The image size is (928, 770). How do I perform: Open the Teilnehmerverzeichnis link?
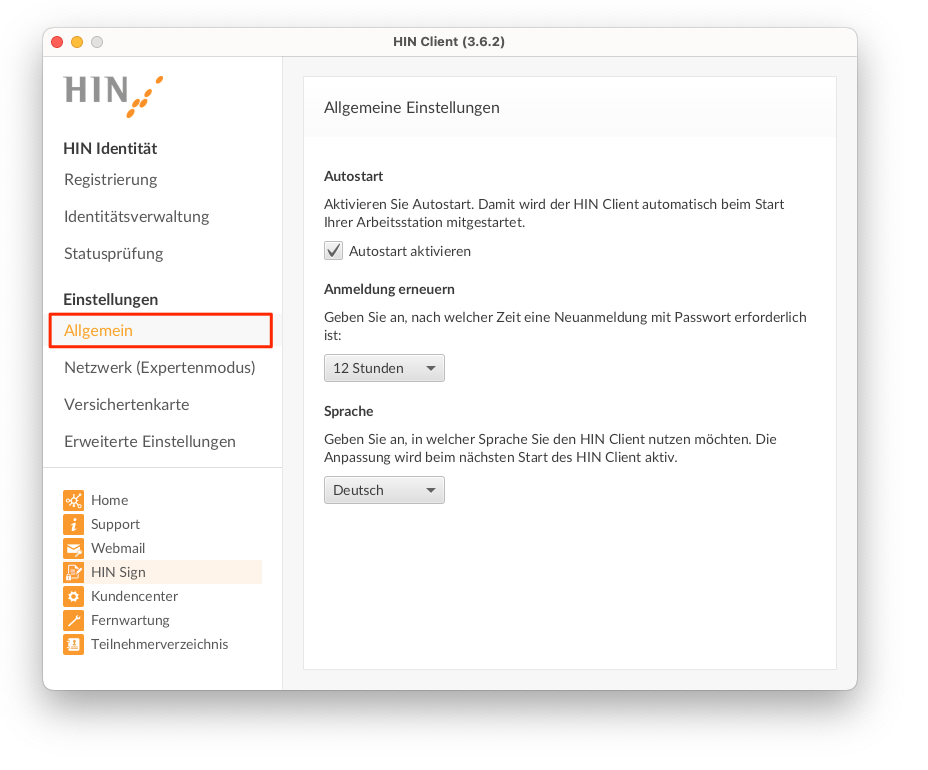(159, 644)
